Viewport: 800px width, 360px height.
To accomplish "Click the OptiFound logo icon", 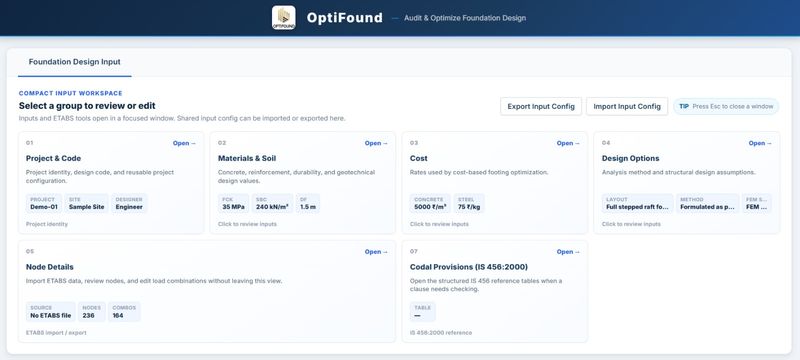I will click(284, 18).
